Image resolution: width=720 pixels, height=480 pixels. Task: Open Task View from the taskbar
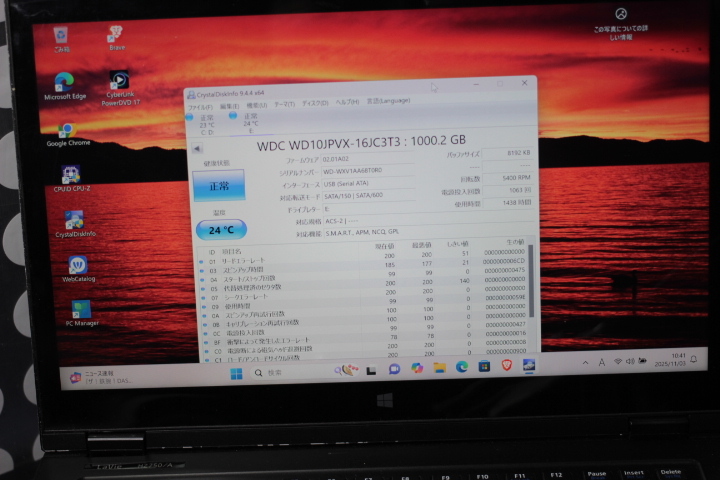click(371, 370)
